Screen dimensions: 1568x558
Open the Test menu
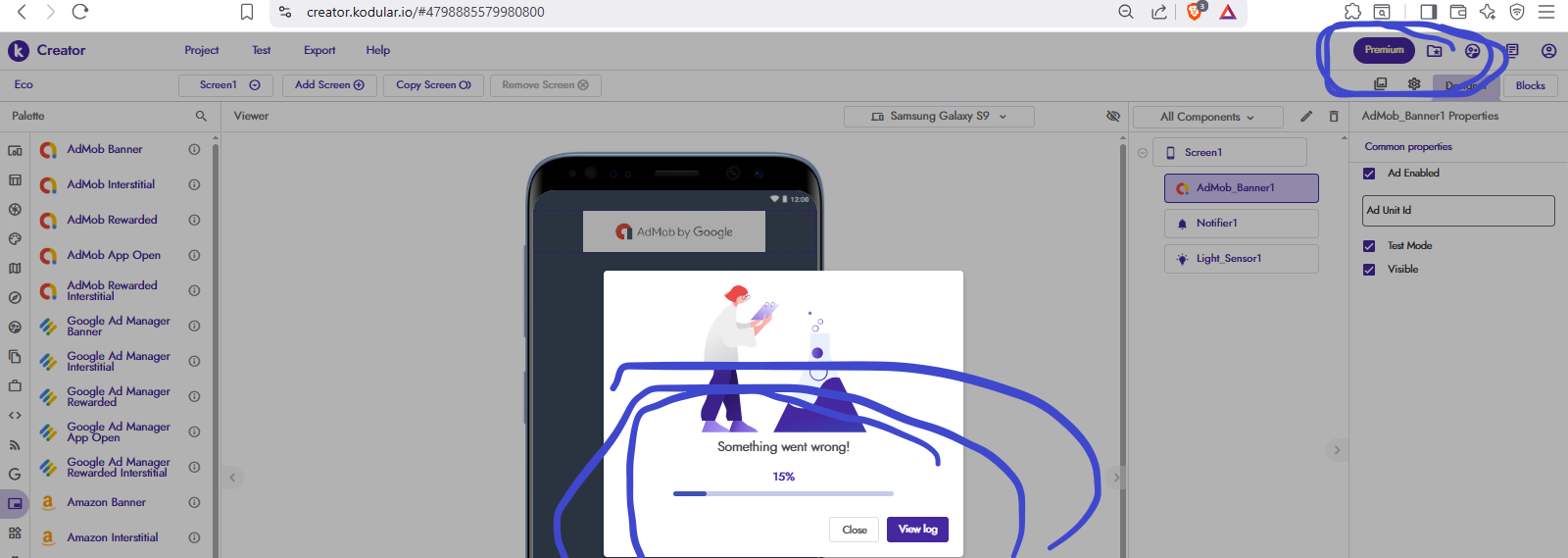tap(261, 50)
